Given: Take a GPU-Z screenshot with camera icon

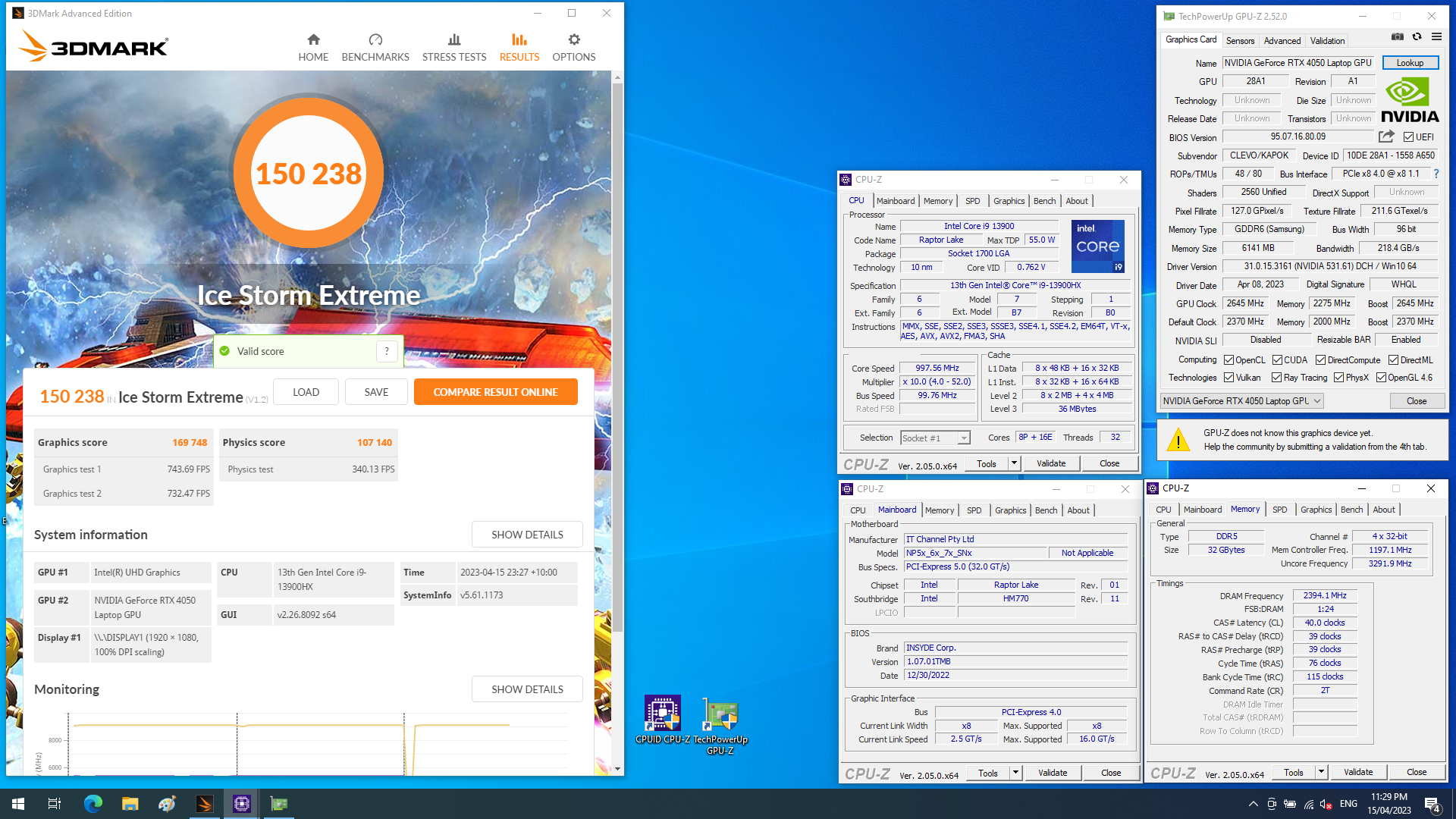Looking at the screenshot, I should 1398,36.
